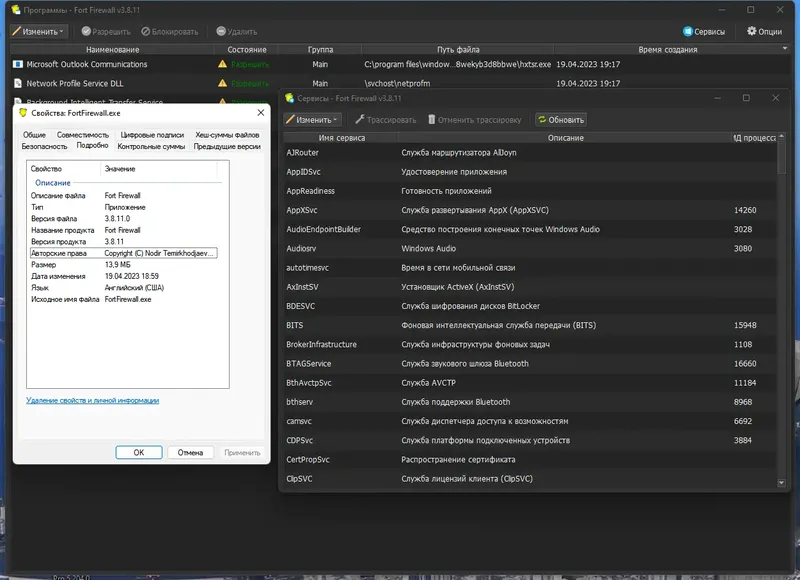
Task: Open Опции gear in the Программы window
Action: click(764, 32)
